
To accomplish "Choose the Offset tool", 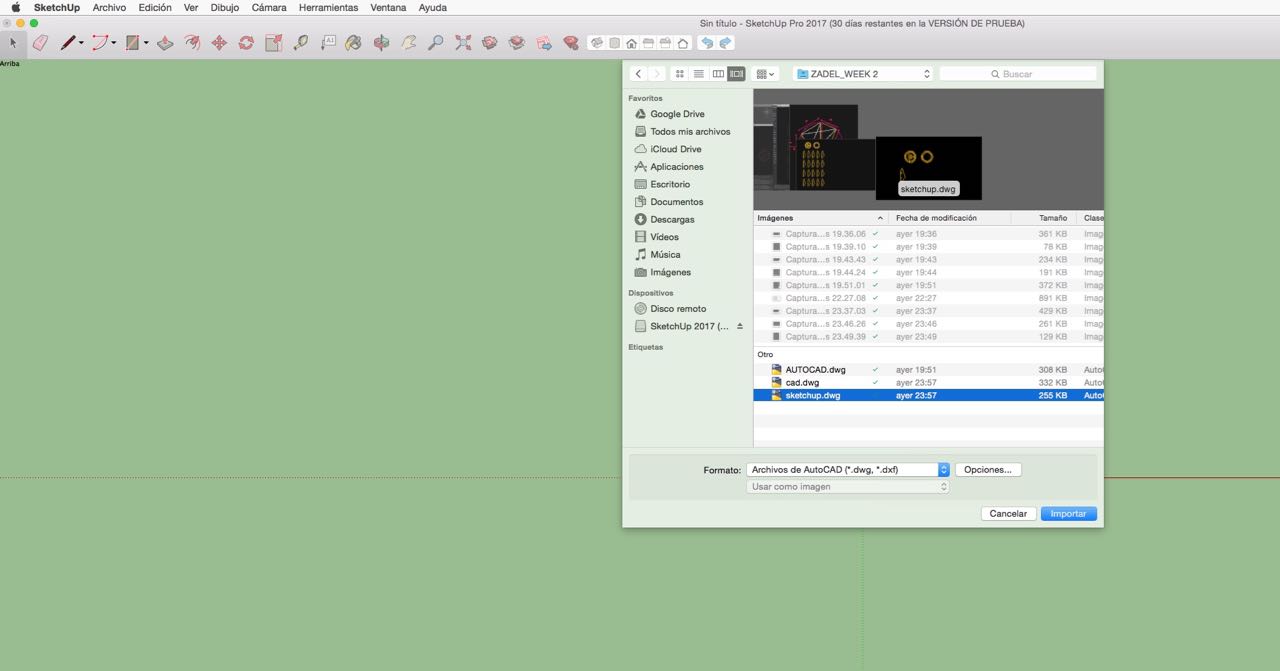I will pos(192,43).
